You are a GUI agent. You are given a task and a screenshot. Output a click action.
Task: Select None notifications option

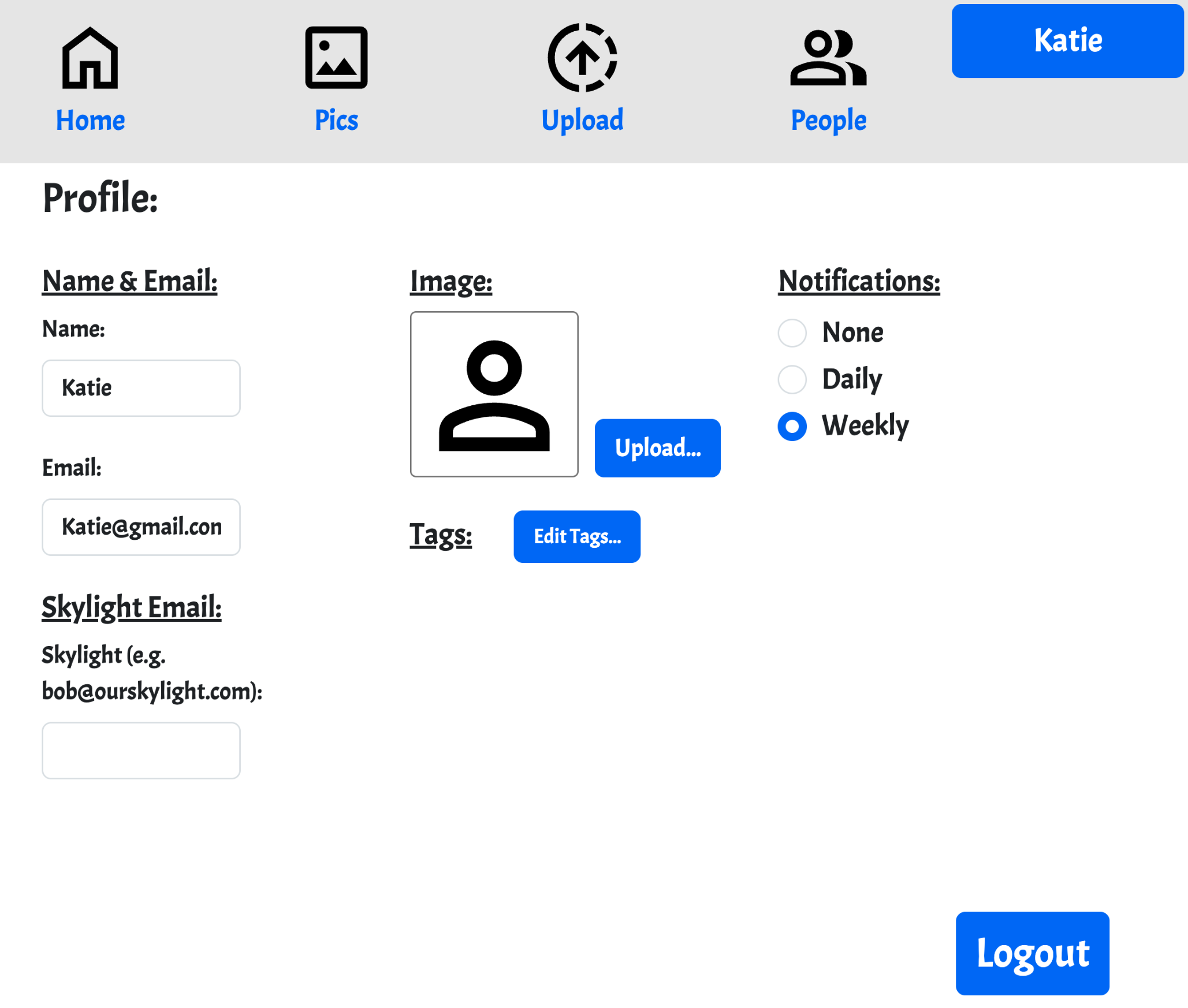pyautogui.click(x=792, y=333)
